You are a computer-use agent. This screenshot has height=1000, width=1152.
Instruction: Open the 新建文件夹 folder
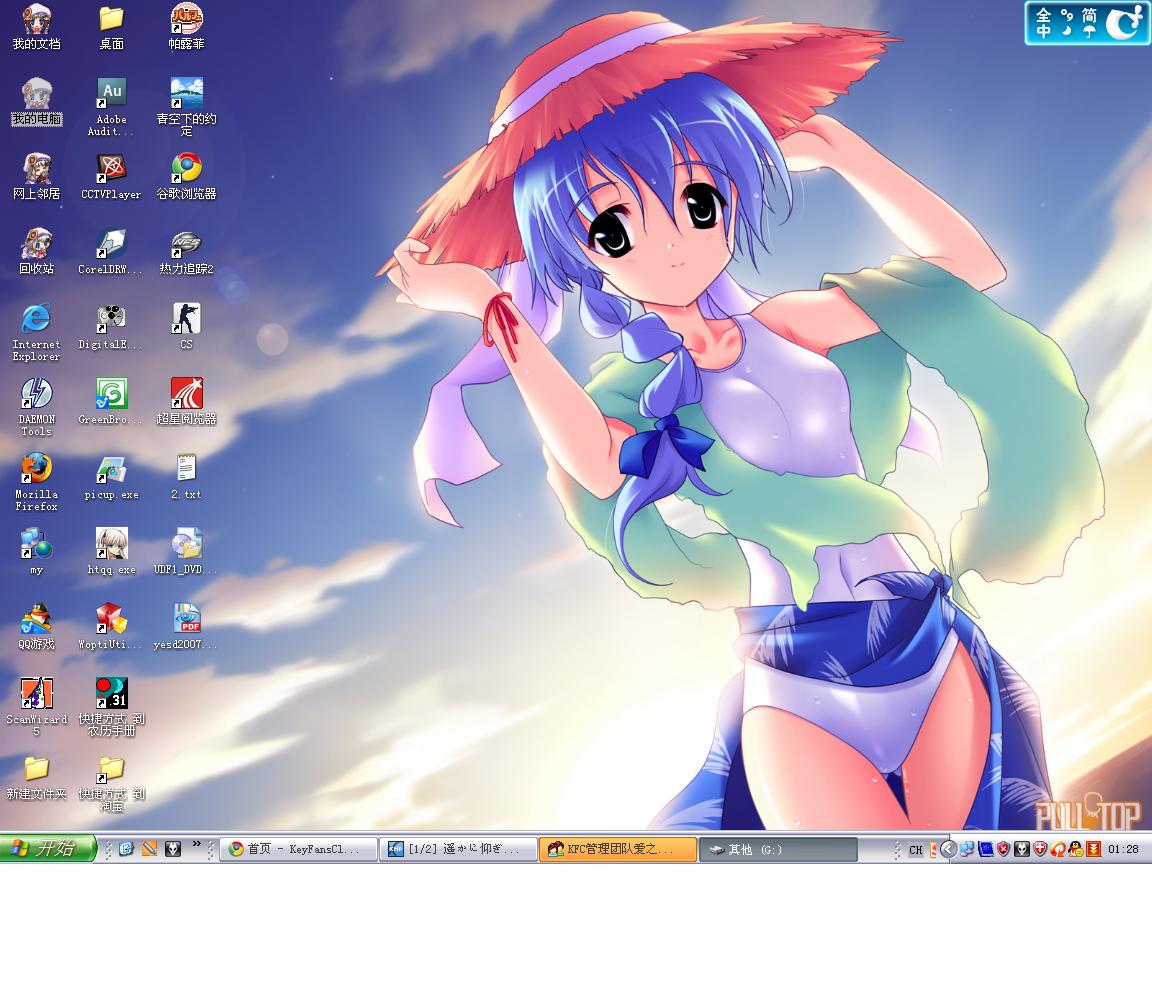coord(37,777)
